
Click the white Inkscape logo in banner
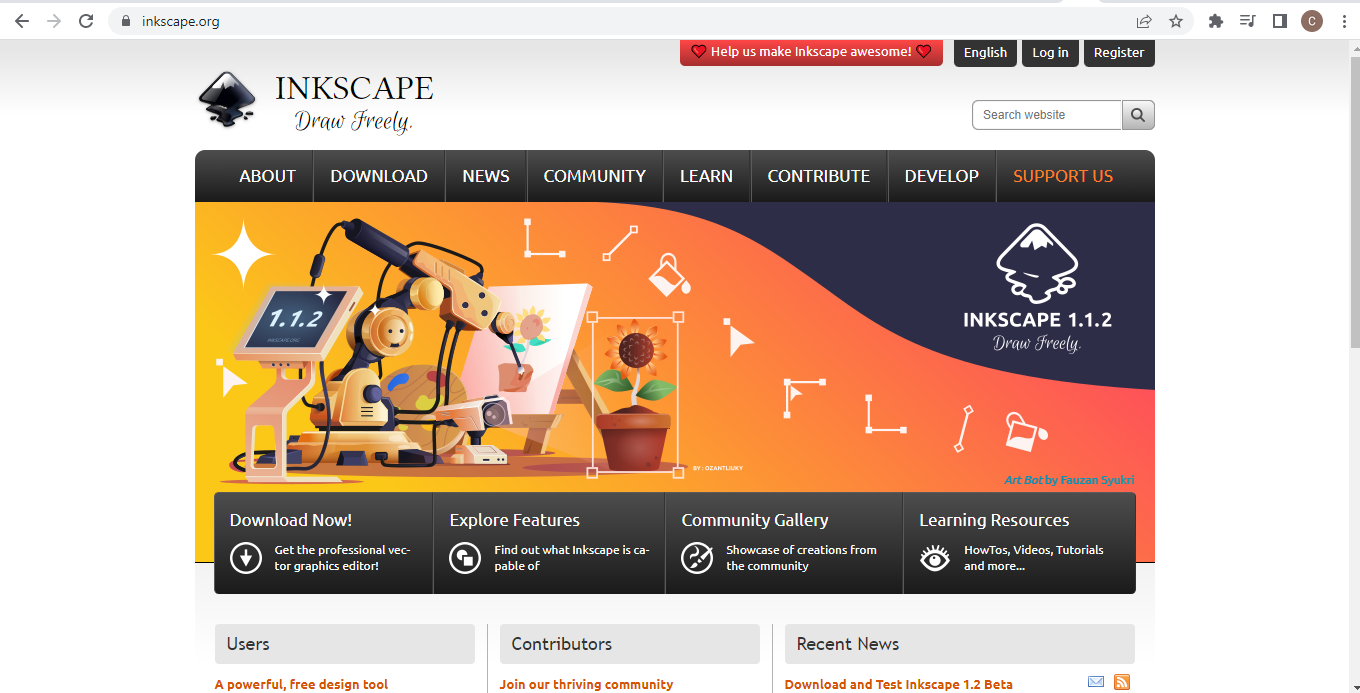point(1037,264)
